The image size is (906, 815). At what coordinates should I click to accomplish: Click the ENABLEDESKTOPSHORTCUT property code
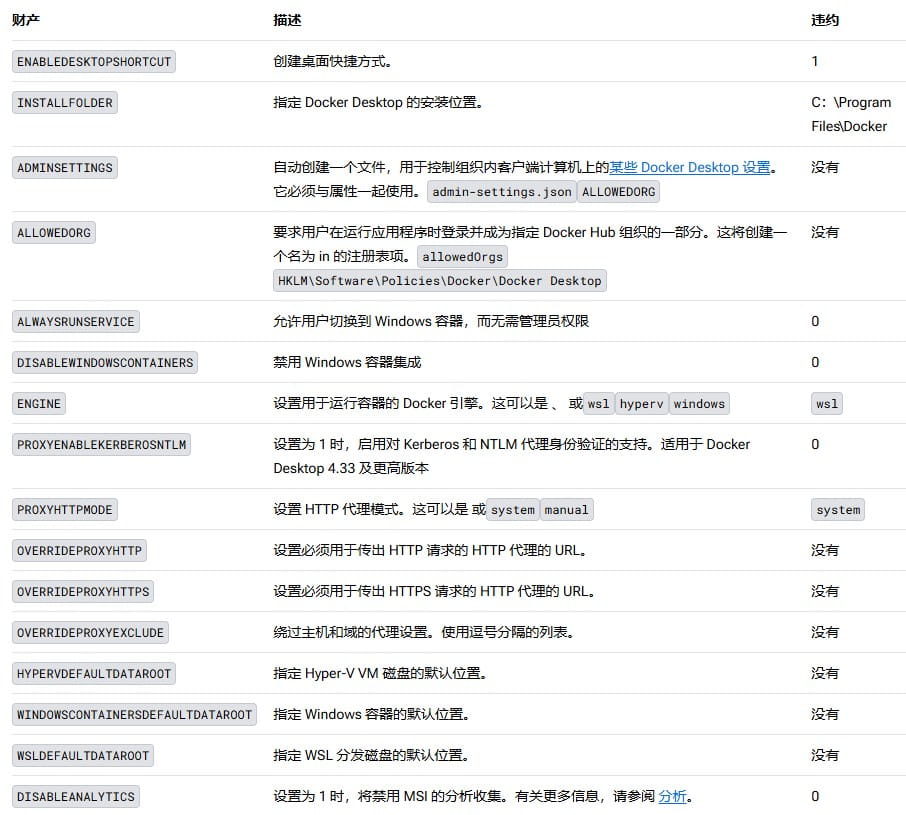coord(94,62)
